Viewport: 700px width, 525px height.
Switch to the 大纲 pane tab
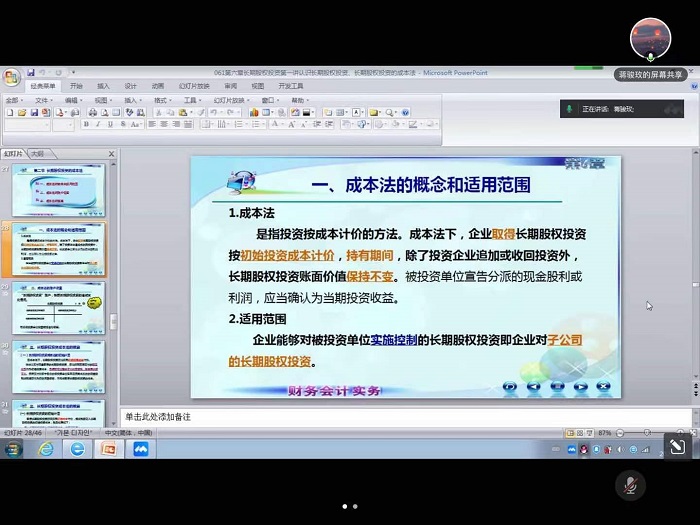click(36, 154)
